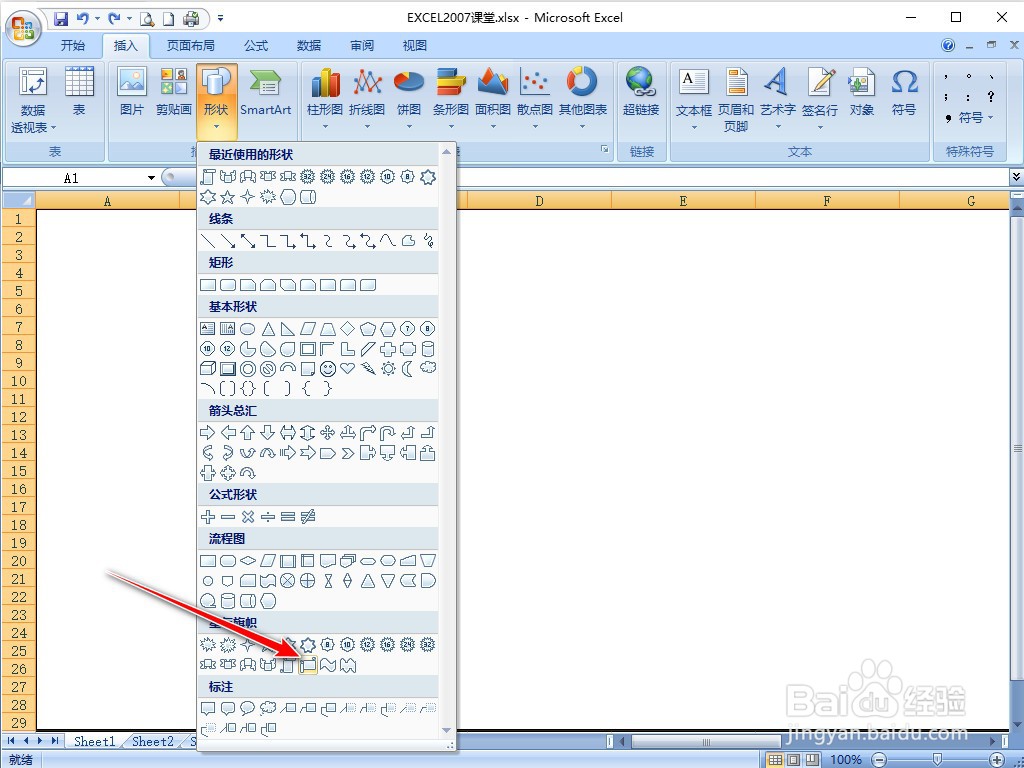Insert a 图片 picture from file

pyautogui.click(x=132, y=91)
